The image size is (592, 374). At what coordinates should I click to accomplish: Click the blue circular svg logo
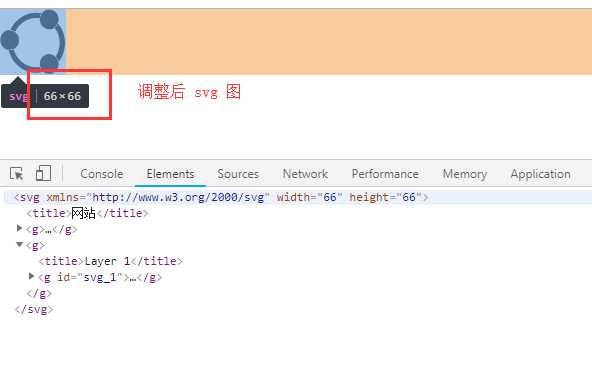pyautogui.click(x=33, y=41)
